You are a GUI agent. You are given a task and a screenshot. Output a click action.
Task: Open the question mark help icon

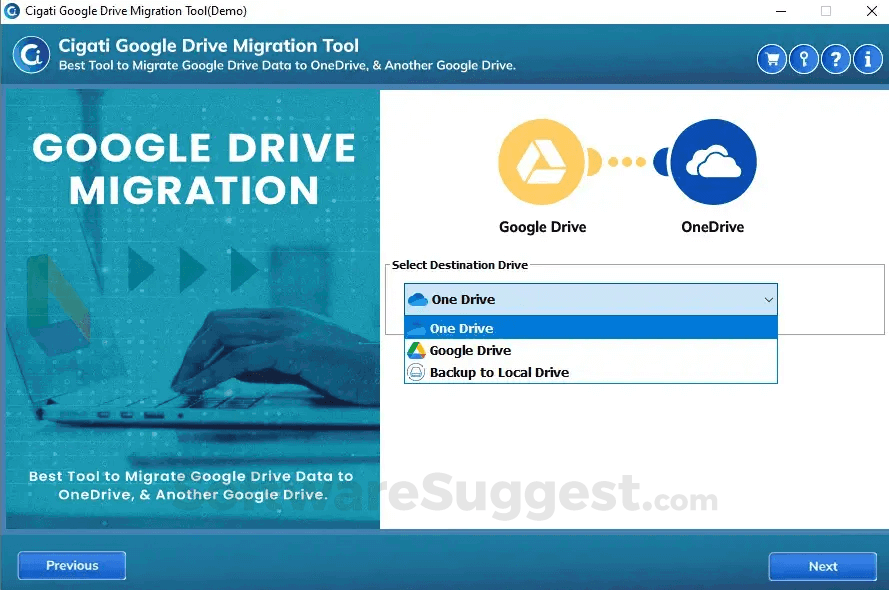(835, 59)
